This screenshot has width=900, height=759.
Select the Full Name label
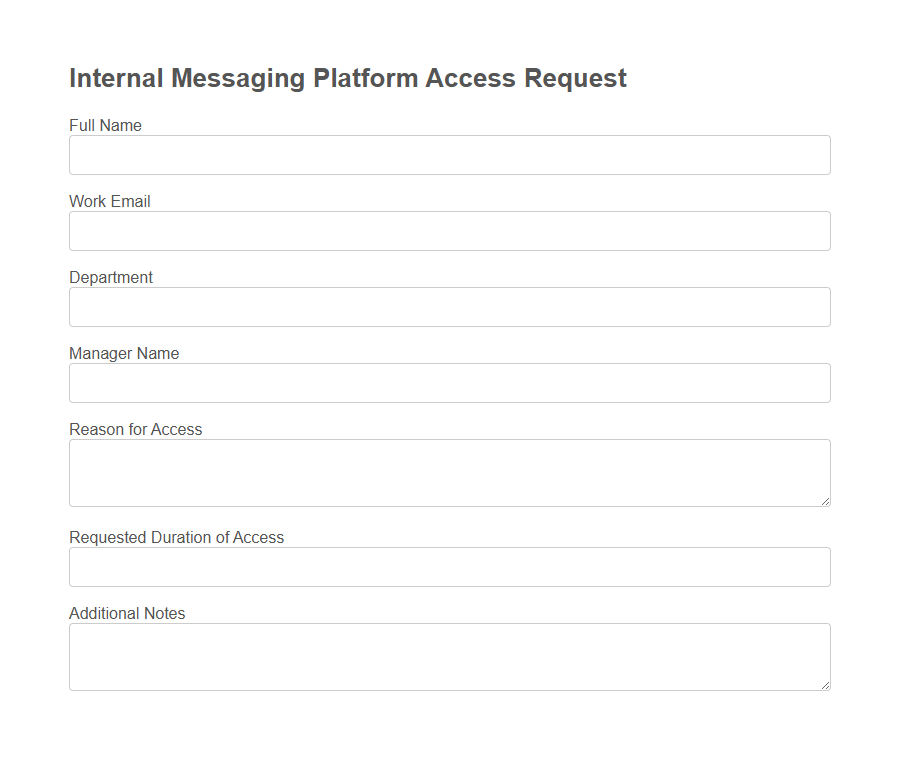105,125
